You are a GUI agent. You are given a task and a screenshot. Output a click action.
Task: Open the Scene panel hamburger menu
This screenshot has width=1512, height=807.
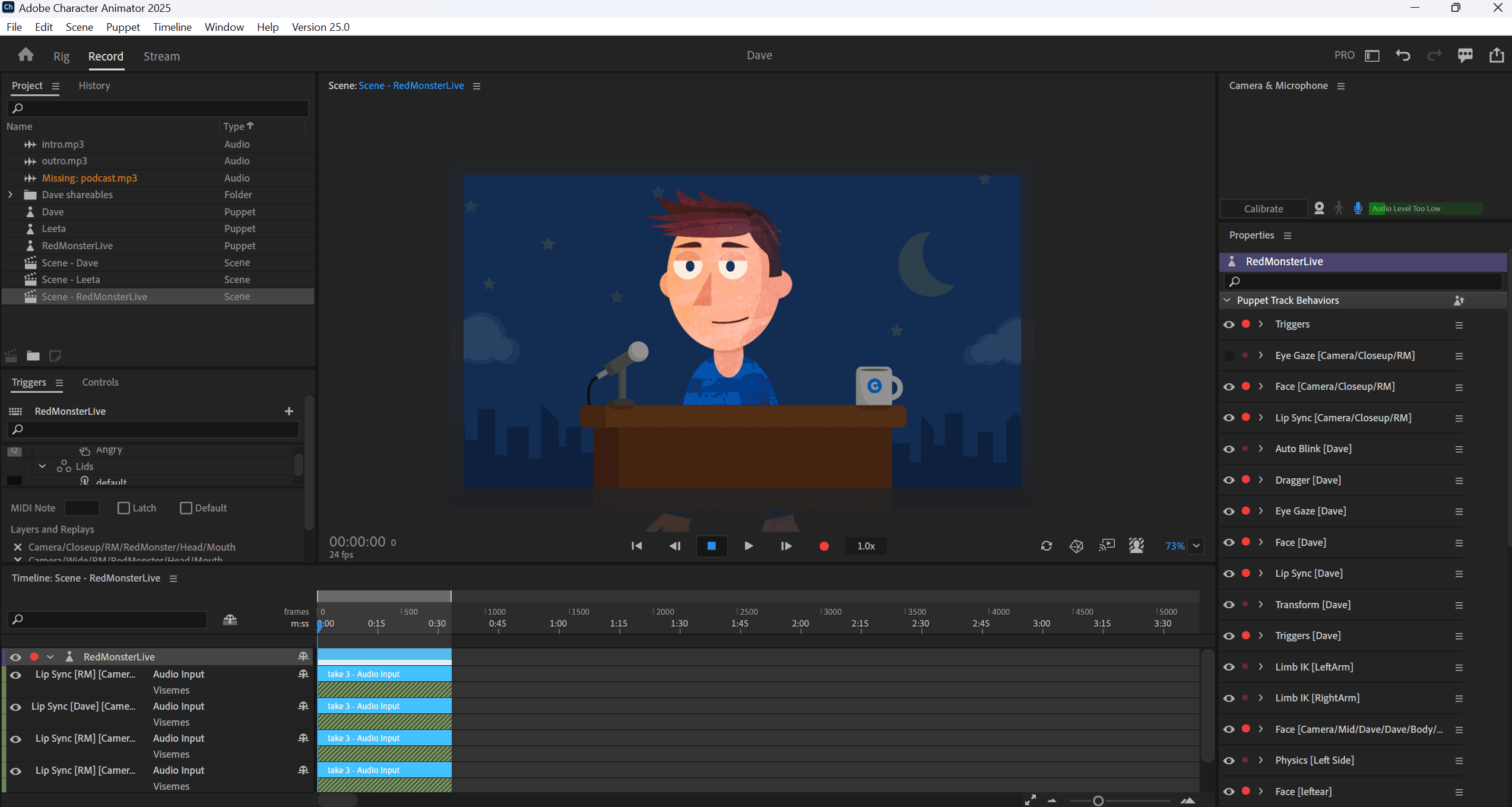pos(477,86)
